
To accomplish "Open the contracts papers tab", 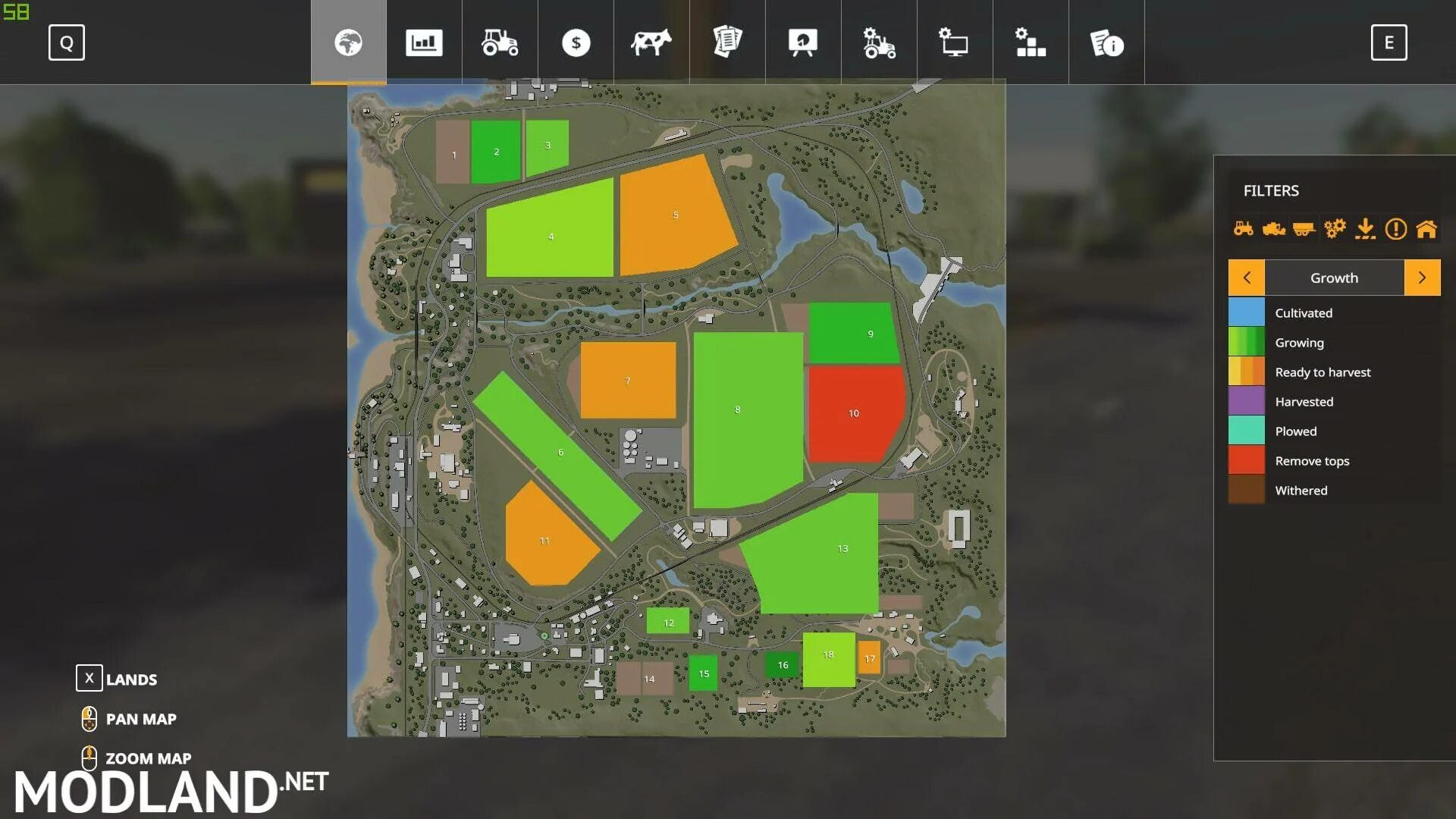I will pos(727,42).
